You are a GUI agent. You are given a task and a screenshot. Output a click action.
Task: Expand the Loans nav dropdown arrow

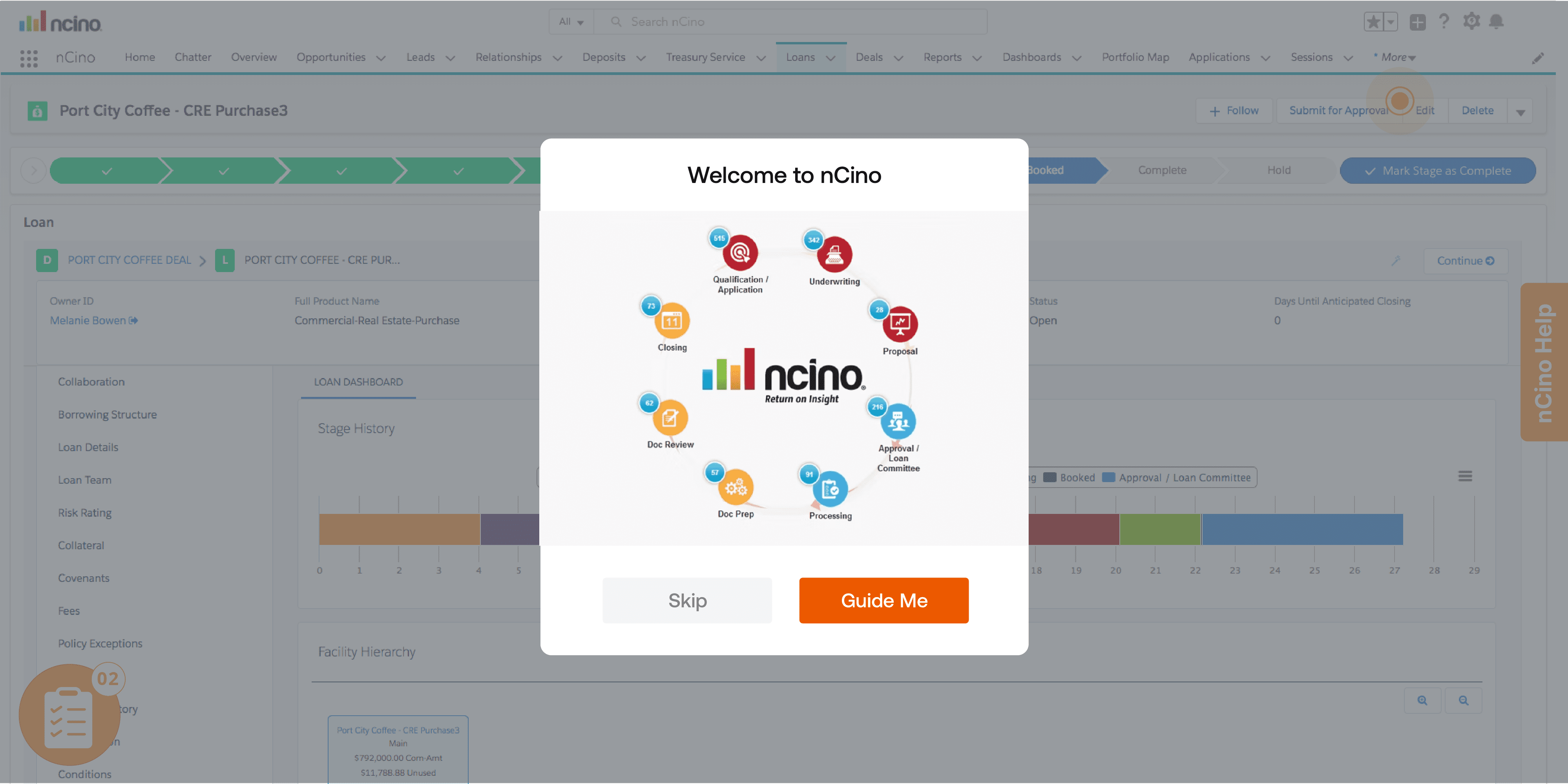830,58
